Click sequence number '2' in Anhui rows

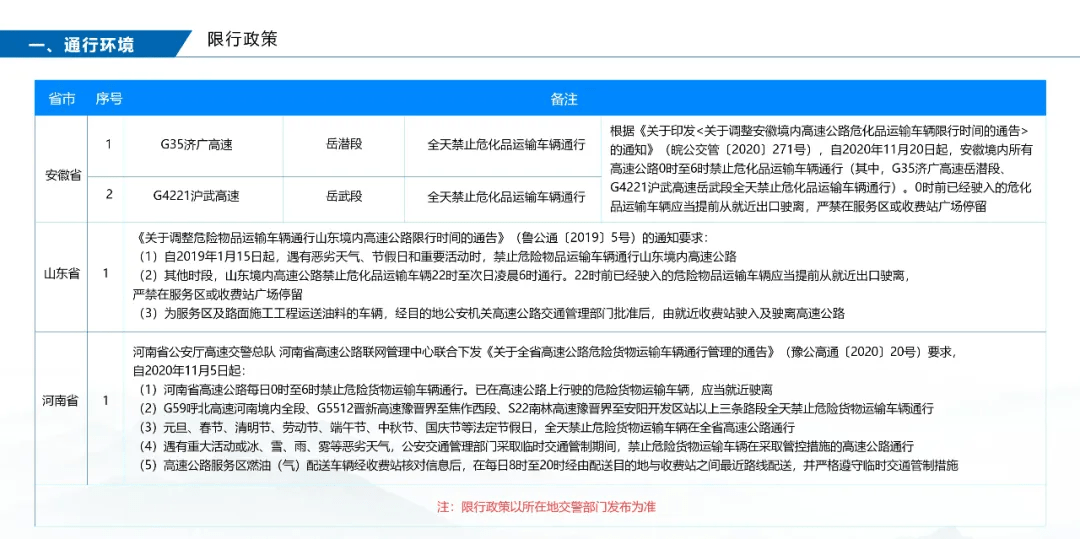[109, 195]
